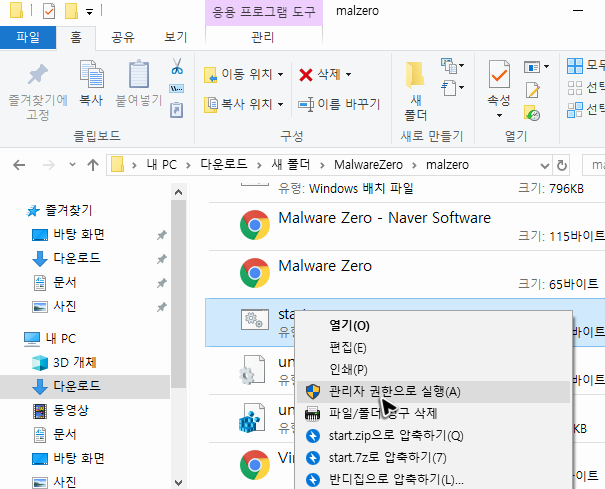Switch to the View (보기) tab
Screen dimensions: 605x489
[176, 37]
